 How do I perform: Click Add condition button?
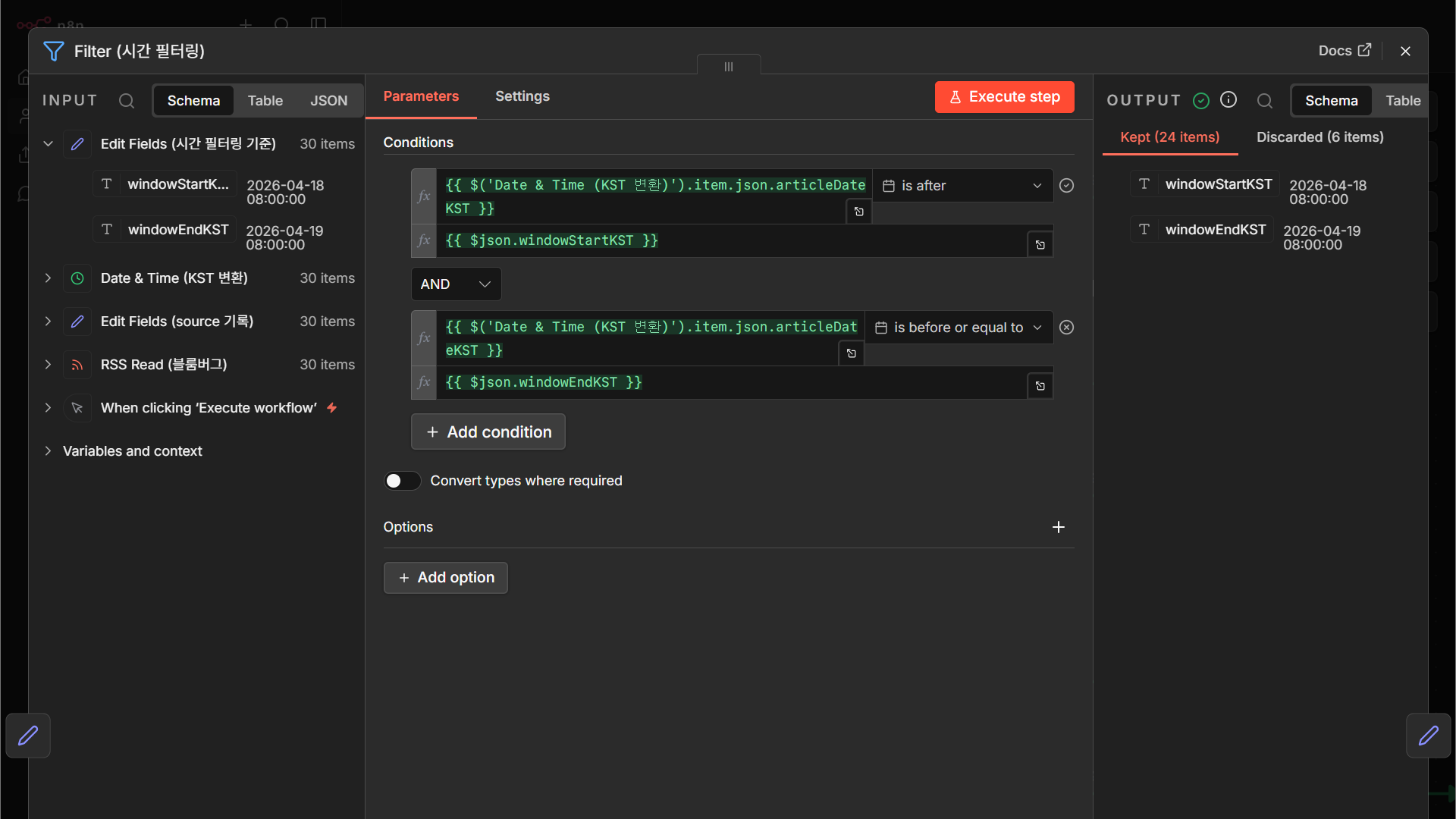coord(488,432)
